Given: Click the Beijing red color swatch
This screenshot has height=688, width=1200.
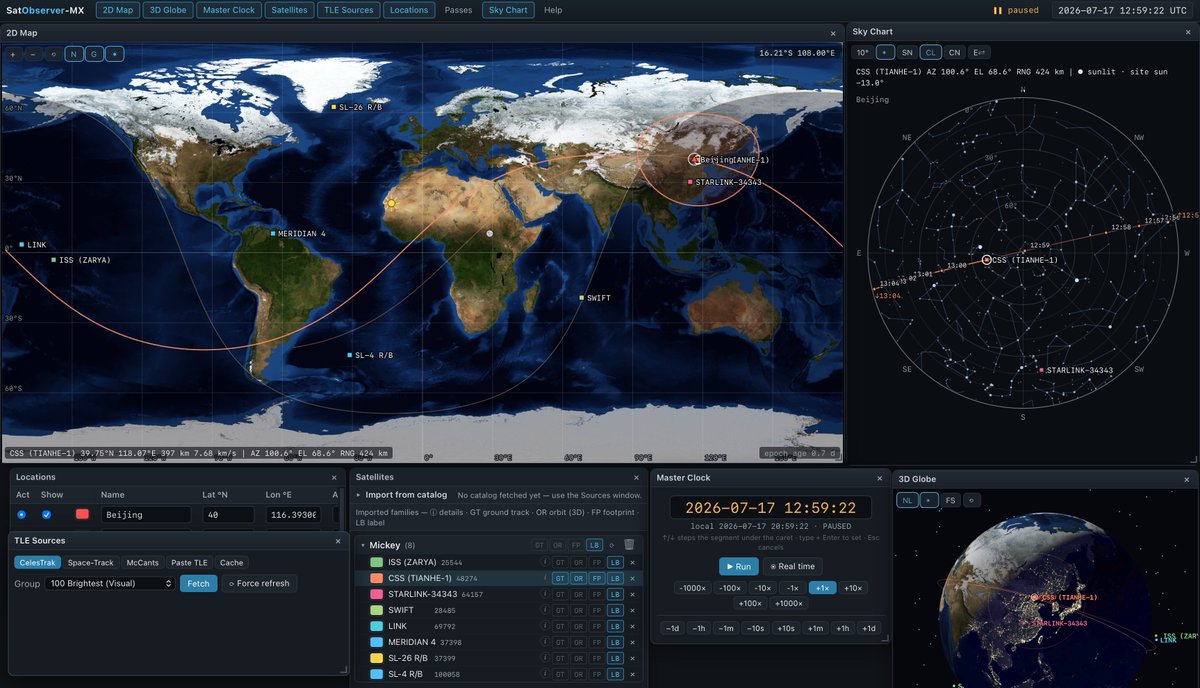Looking at the screenshot, I should pyautogui.click(x=82, y=514).
